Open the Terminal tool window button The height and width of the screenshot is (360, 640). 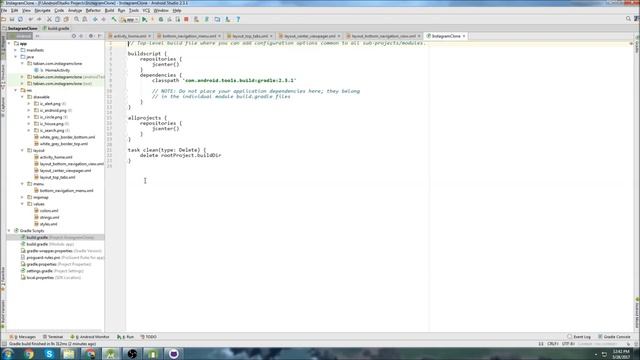tap(53, 337)
